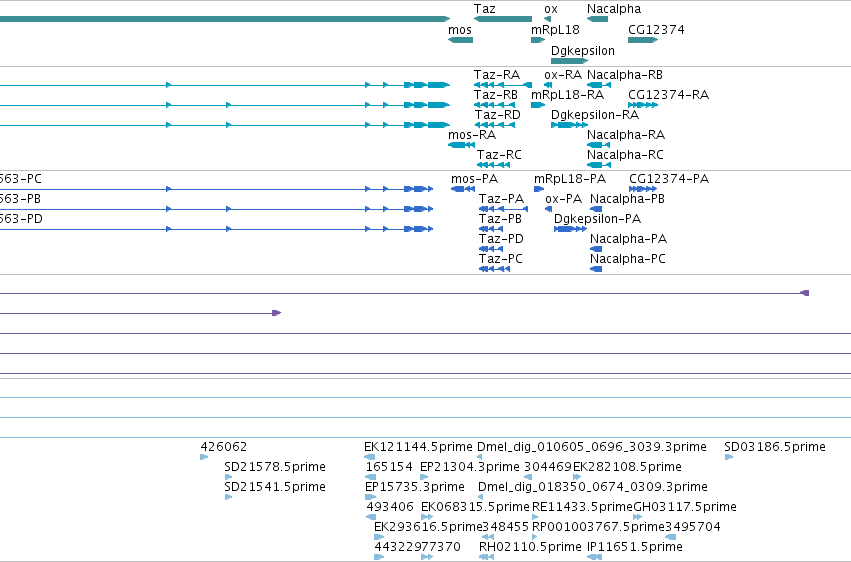Select the Taz-PD protein label
This screenshot has height=562, width=851.
[x=501, y=239]
